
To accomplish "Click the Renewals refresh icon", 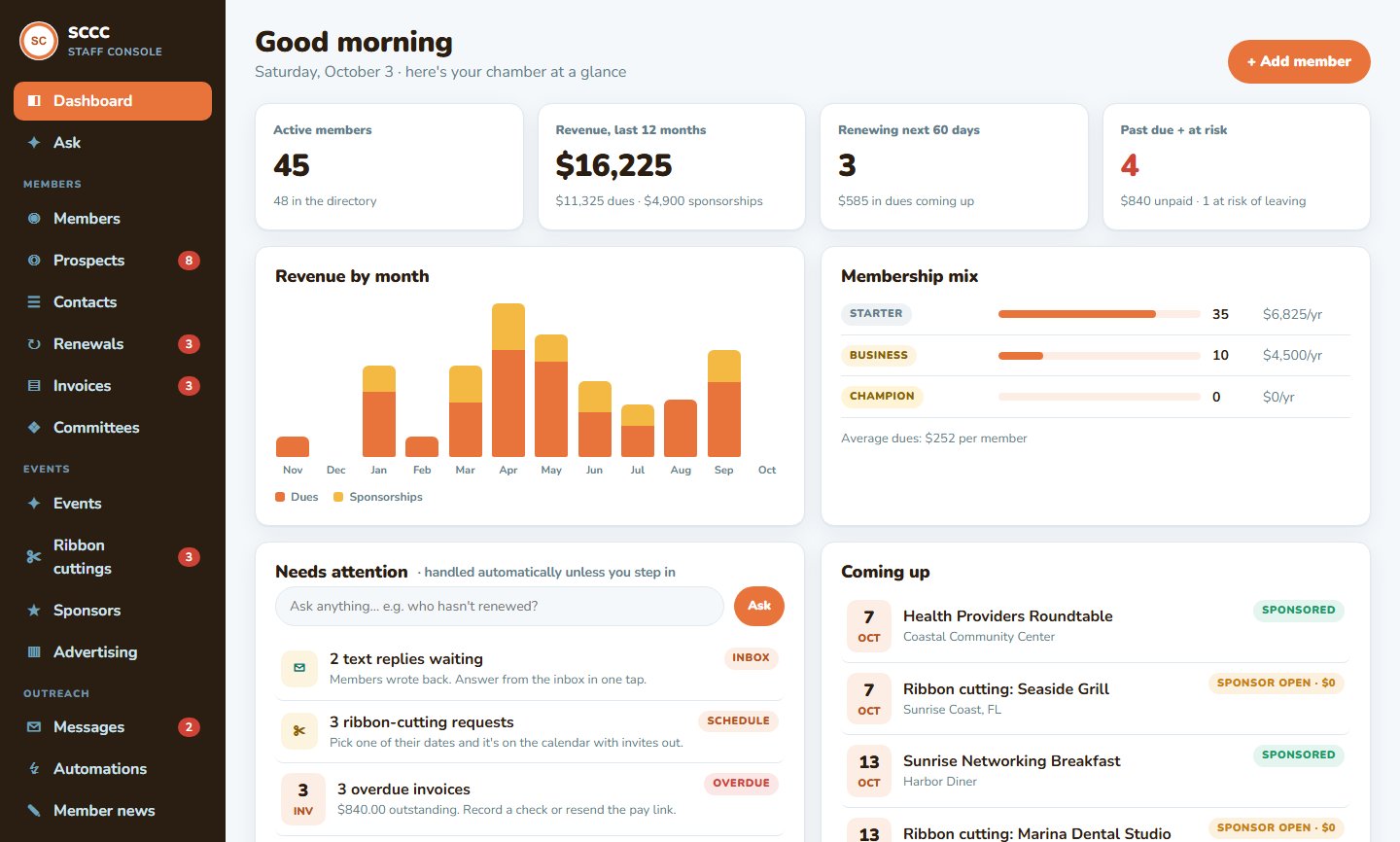I will [34, 344].
